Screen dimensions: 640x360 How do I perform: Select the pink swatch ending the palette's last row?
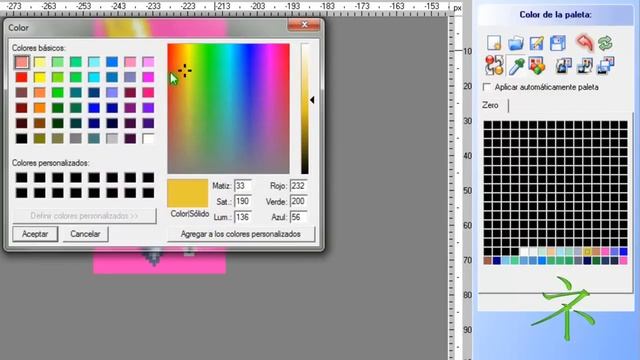623,260
